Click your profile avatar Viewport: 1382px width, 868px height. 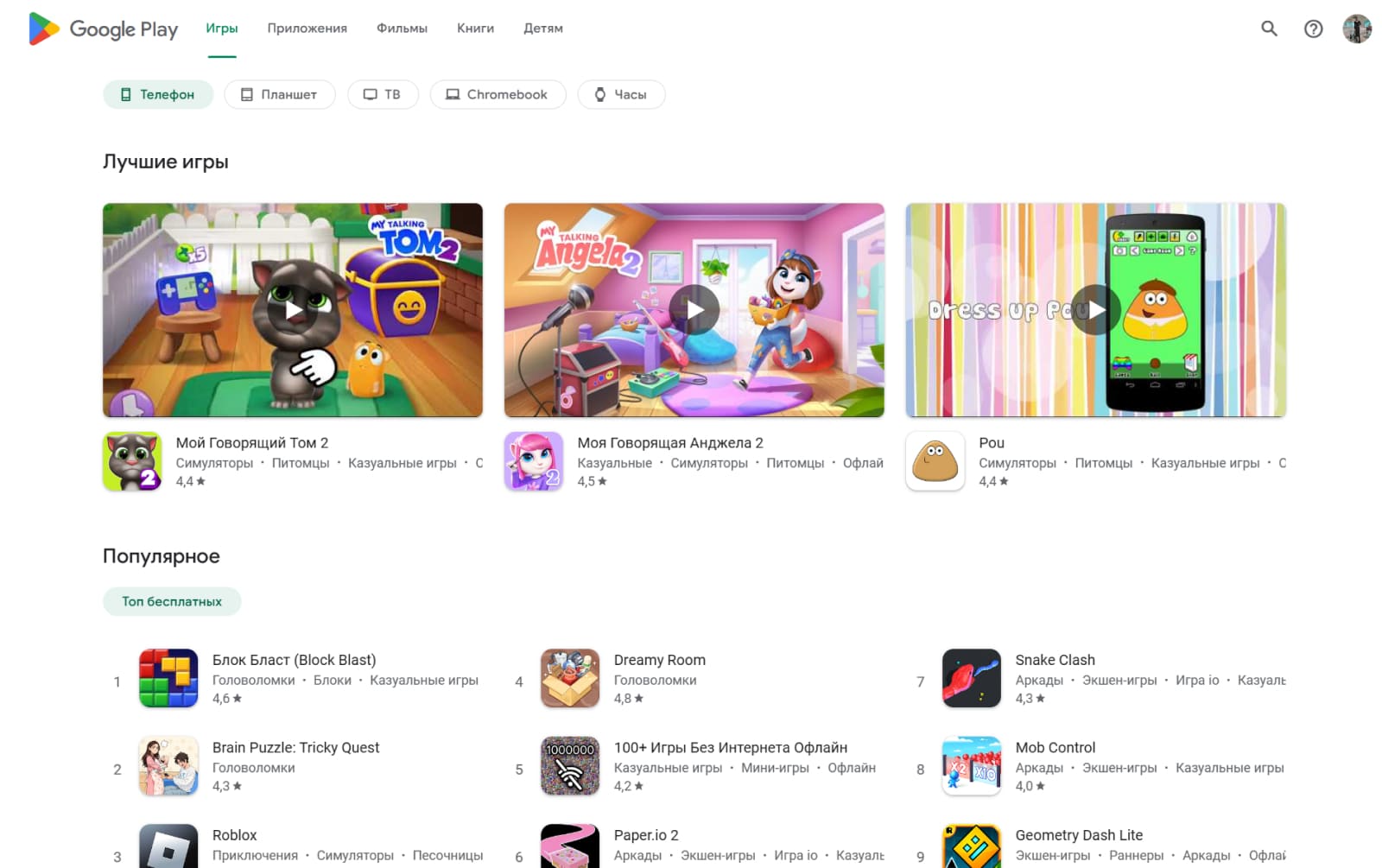coord(1358,29)
